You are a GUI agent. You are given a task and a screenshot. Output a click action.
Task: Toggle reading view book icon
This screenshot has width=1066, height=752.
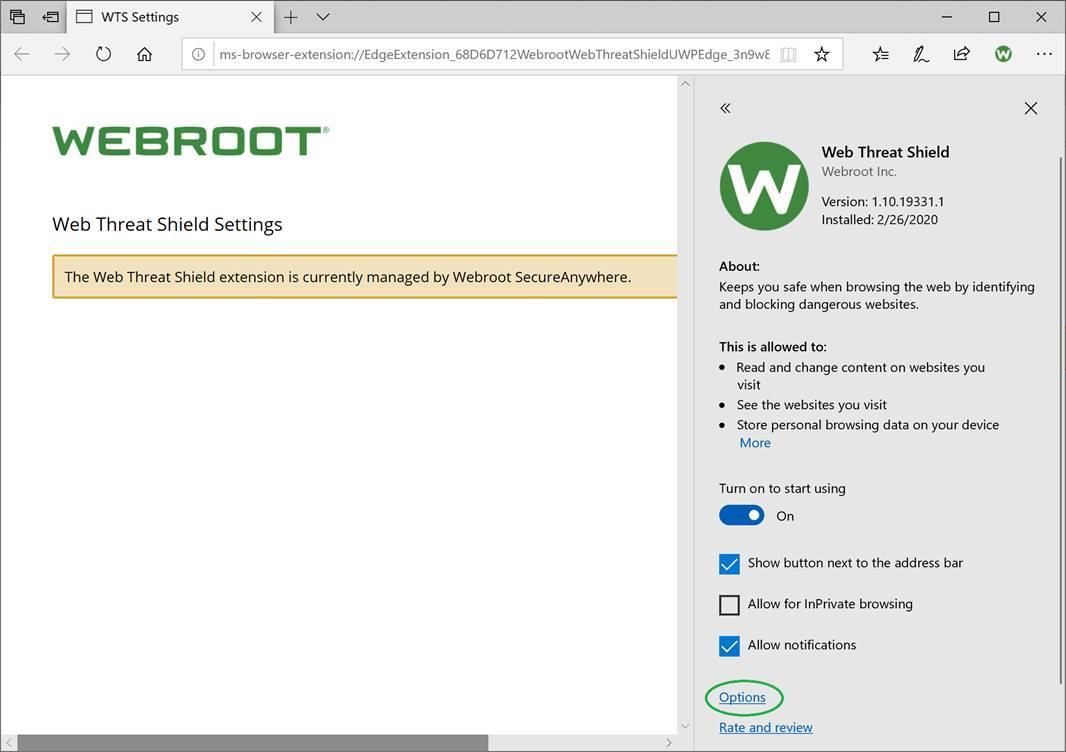788,54
